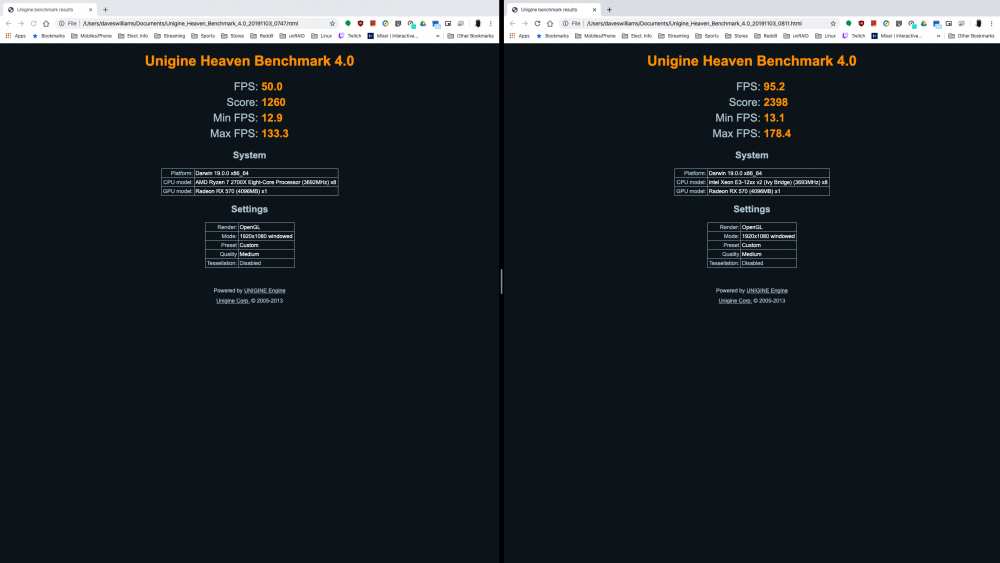Open green Hangouts extension in the 0811.html window
Image resolution: width=1000 pixels, height=563 pixels.
point(848,24)
